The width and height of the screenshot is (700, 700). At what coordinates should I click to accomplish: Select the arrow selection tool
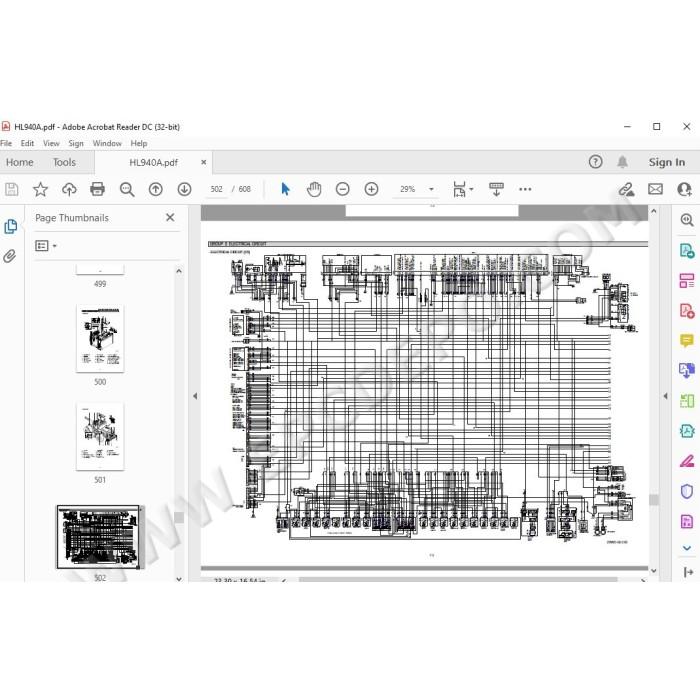(285, 189)
